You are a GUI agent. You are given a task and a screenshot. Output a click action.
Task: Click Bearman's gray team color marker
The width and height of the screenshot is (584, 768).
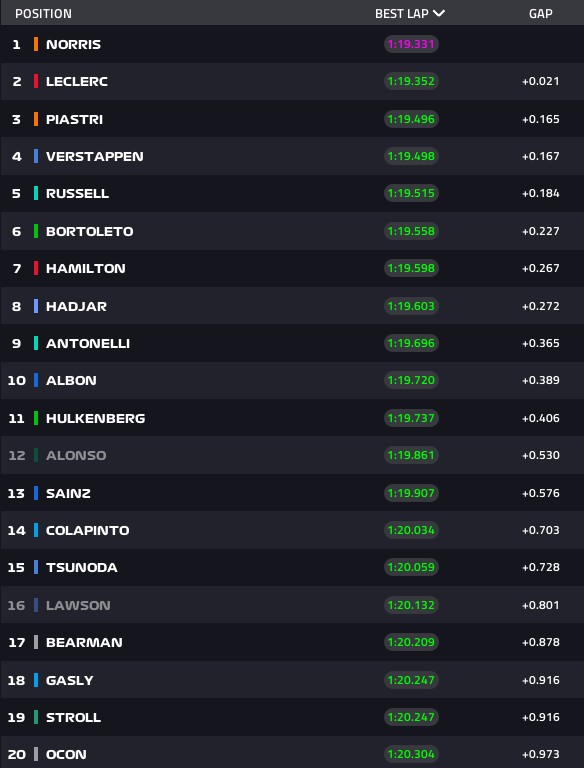(36, 642)
